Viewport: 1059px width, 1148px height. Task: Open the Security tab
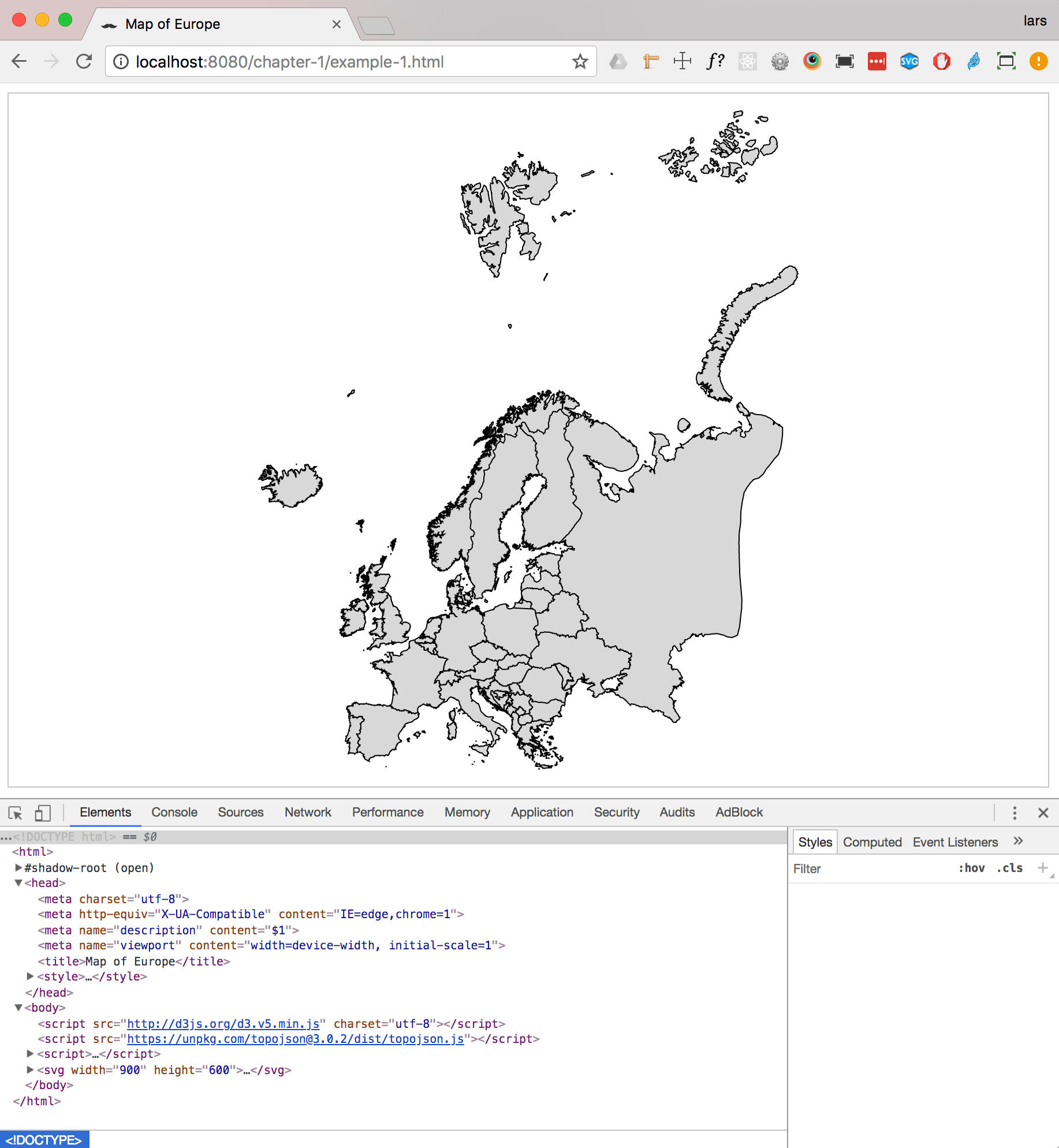(x=617, y=812)
